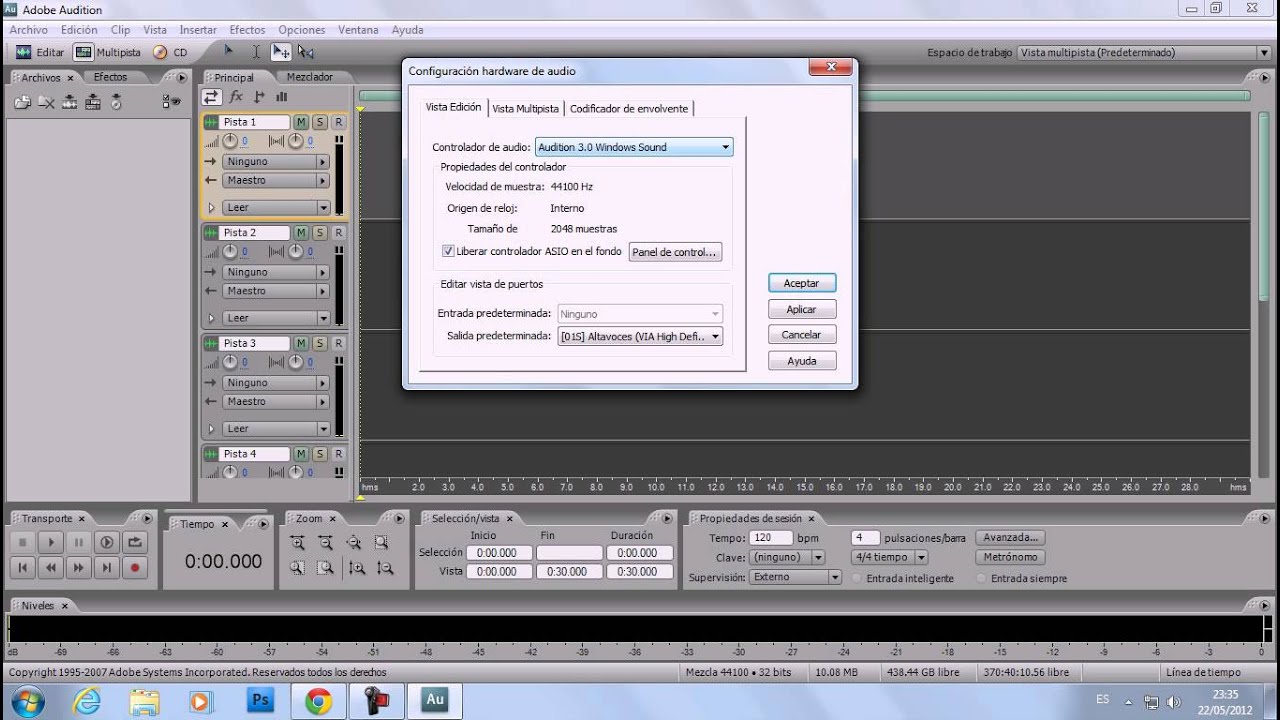
Task: Expand Pista 2 automation lanes triangle
Action: (x=211, y=318)
